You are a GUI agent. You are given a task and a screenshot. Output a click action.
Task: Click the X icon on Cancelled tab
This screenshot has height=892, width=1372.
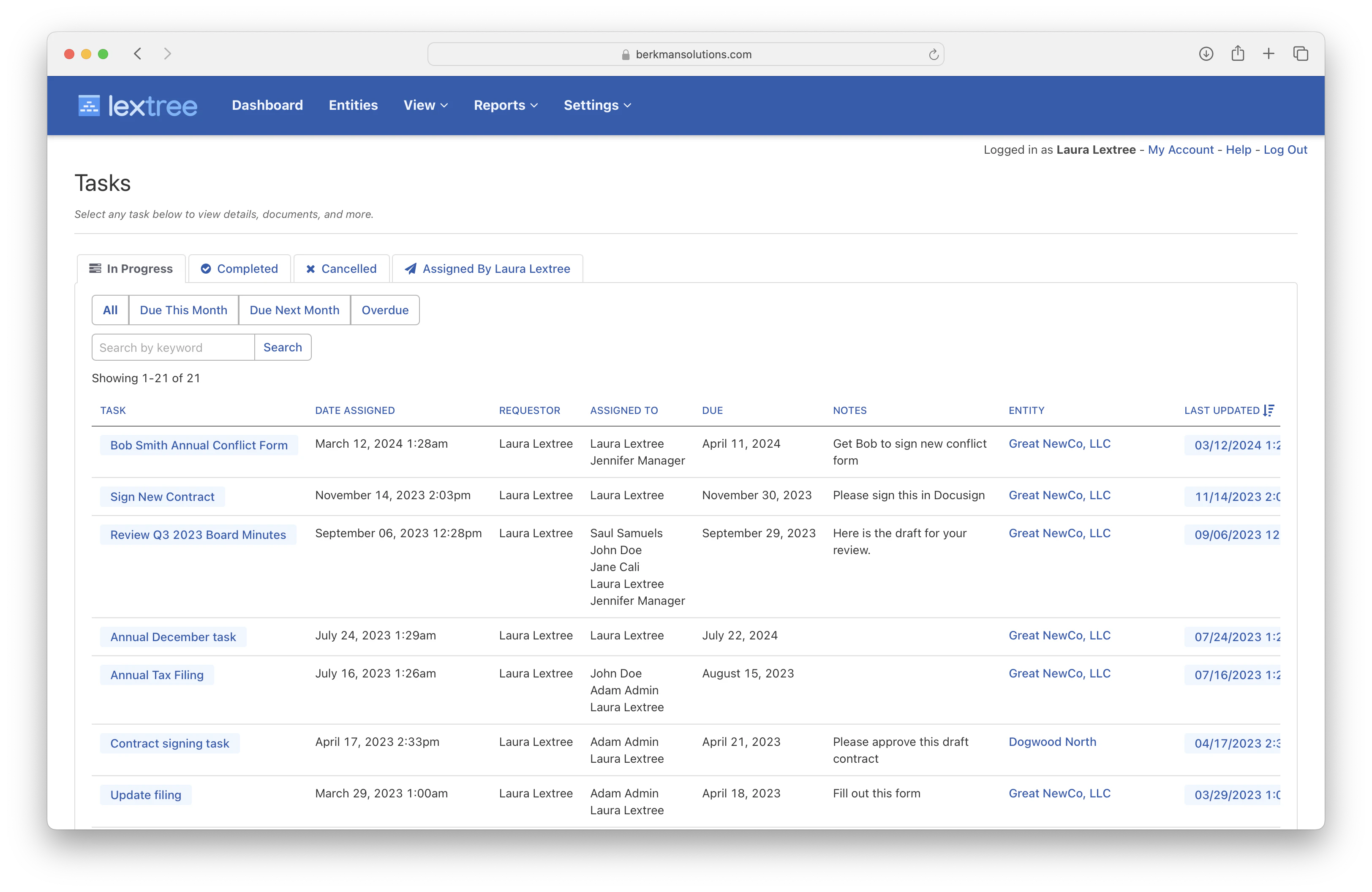tap(311, 269)
